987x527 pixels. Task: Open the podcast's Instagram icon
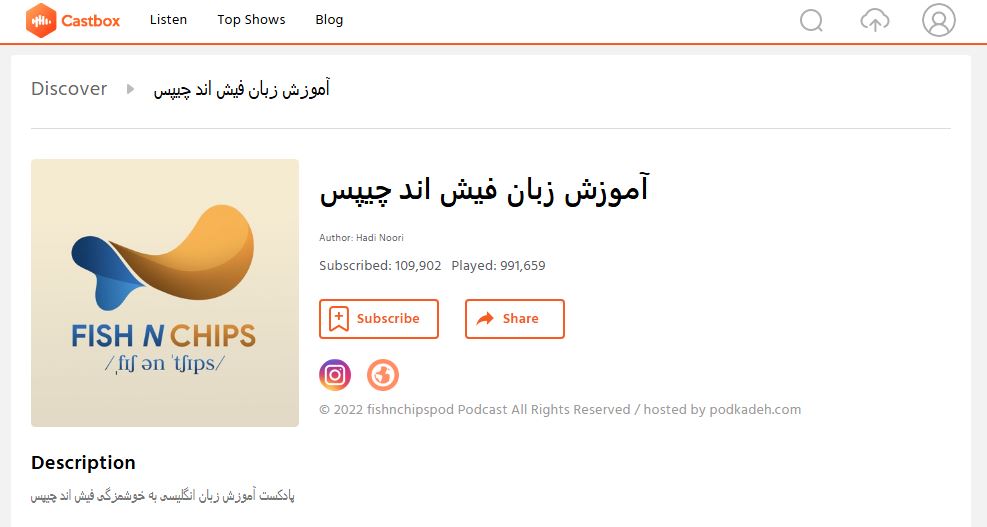[335, 375]
